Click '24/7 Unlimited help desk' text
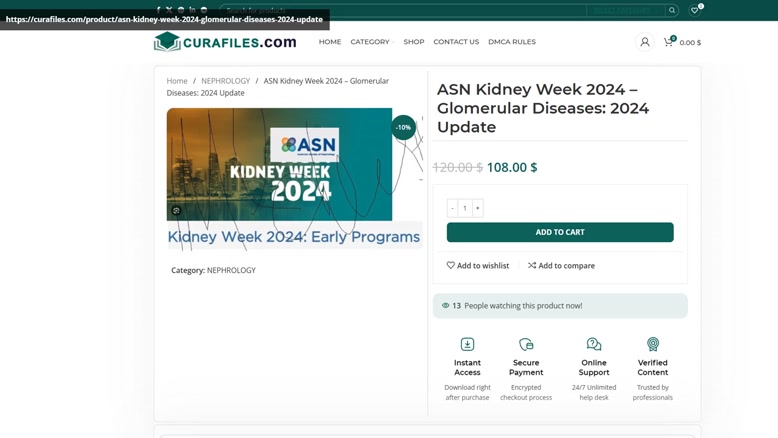The width and height of the screenshot is (778, 438). tap(594, 392)
